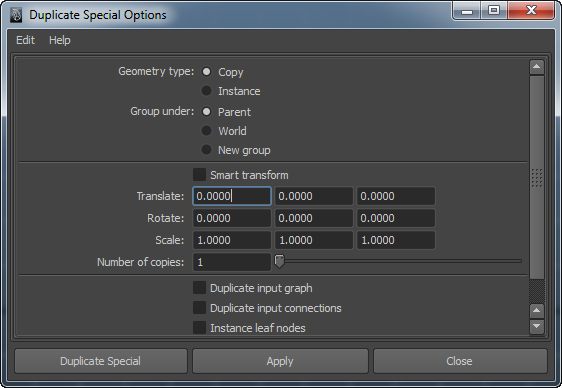Close the window with title bar X

coord(531,10)
